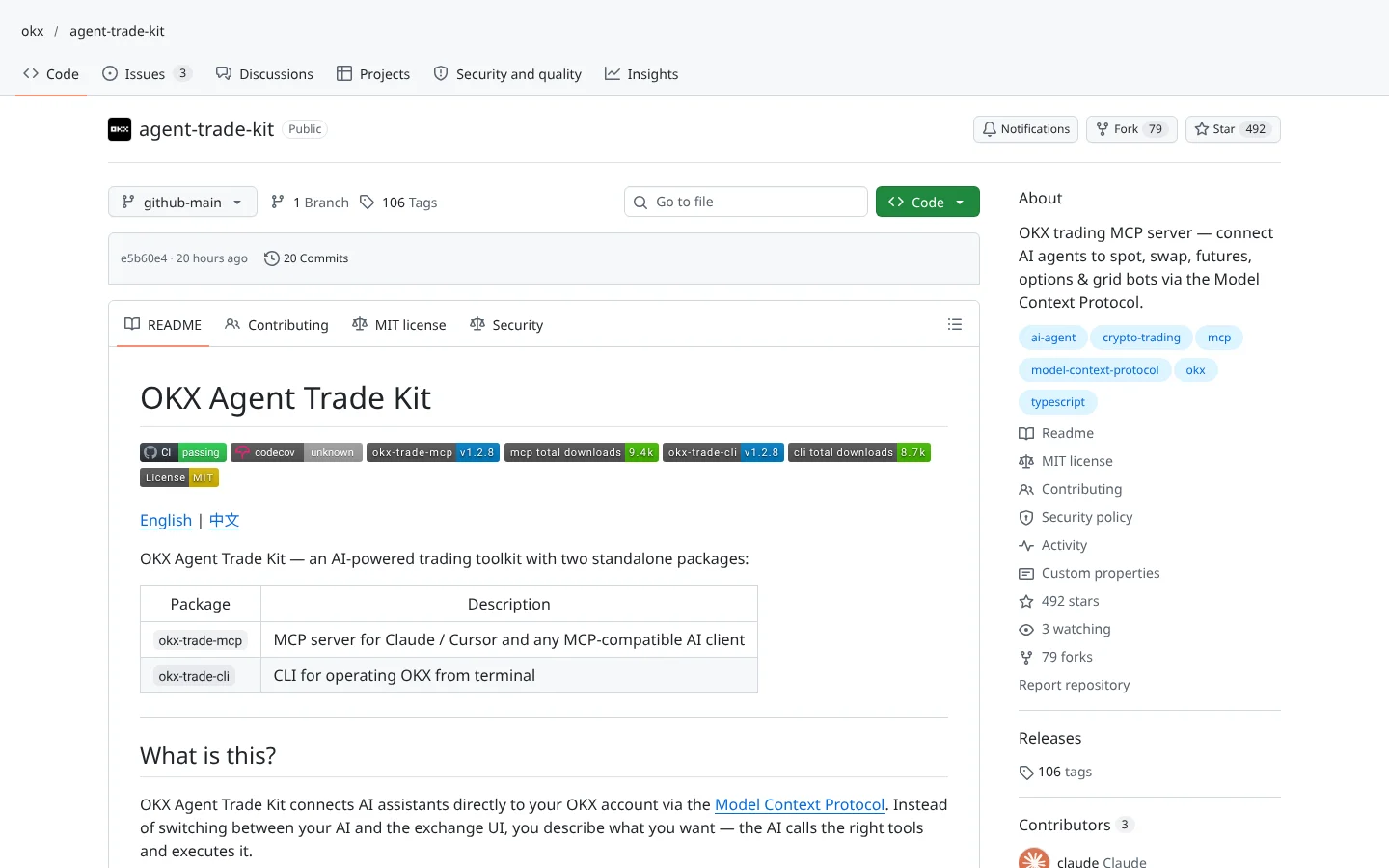Go to the Projects tab

click(373, 74)
